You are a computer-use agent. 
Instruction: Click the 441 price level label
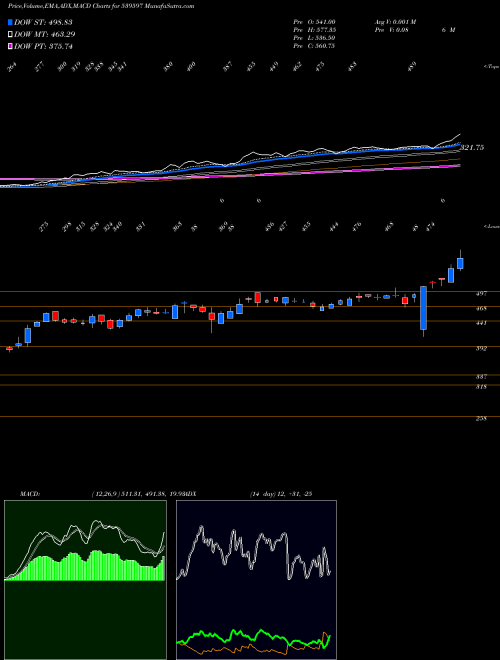click(x=482, y=323)
